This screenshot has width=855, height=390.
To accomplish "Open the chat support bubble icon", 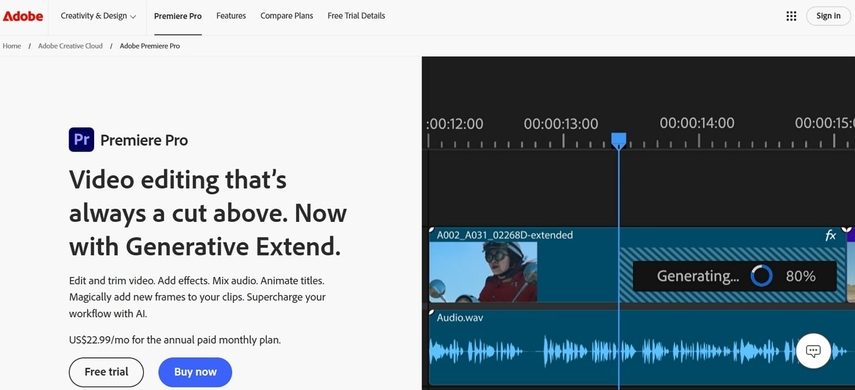I will [x=813, y=351].
